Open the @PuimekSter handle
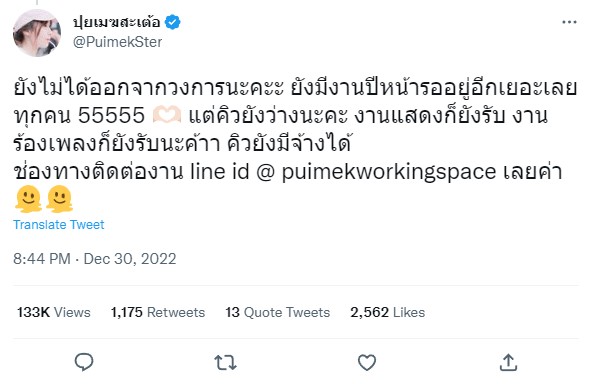This screenshot has width=592, height=384. point(117,42)
